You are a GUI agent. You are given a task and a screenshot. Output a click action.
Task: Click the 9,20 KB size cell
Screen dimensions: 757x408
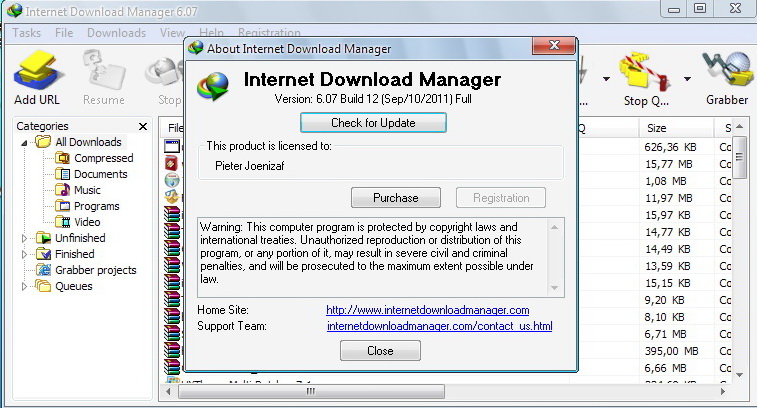(664, 300)
